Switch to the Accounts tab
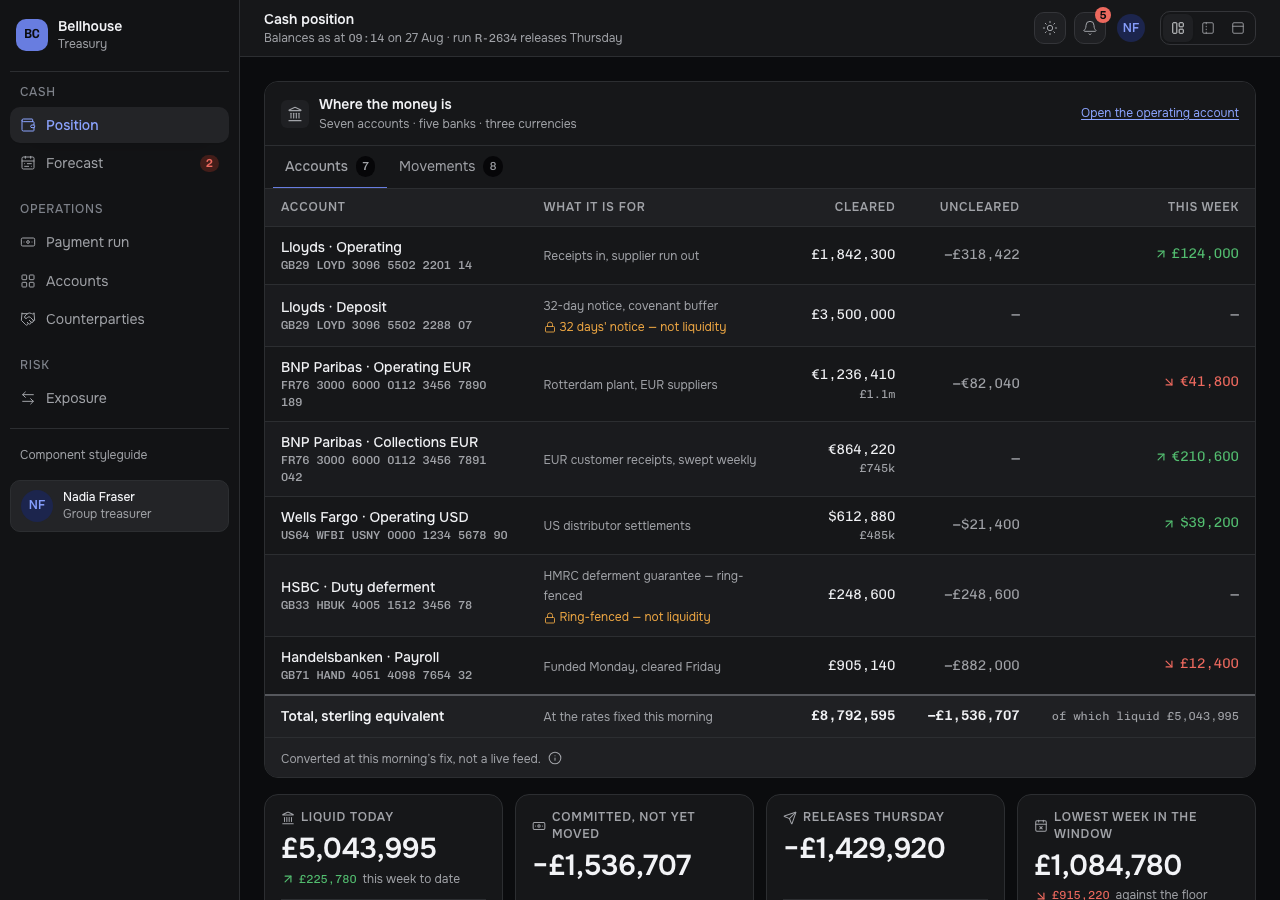 [330, 166]
